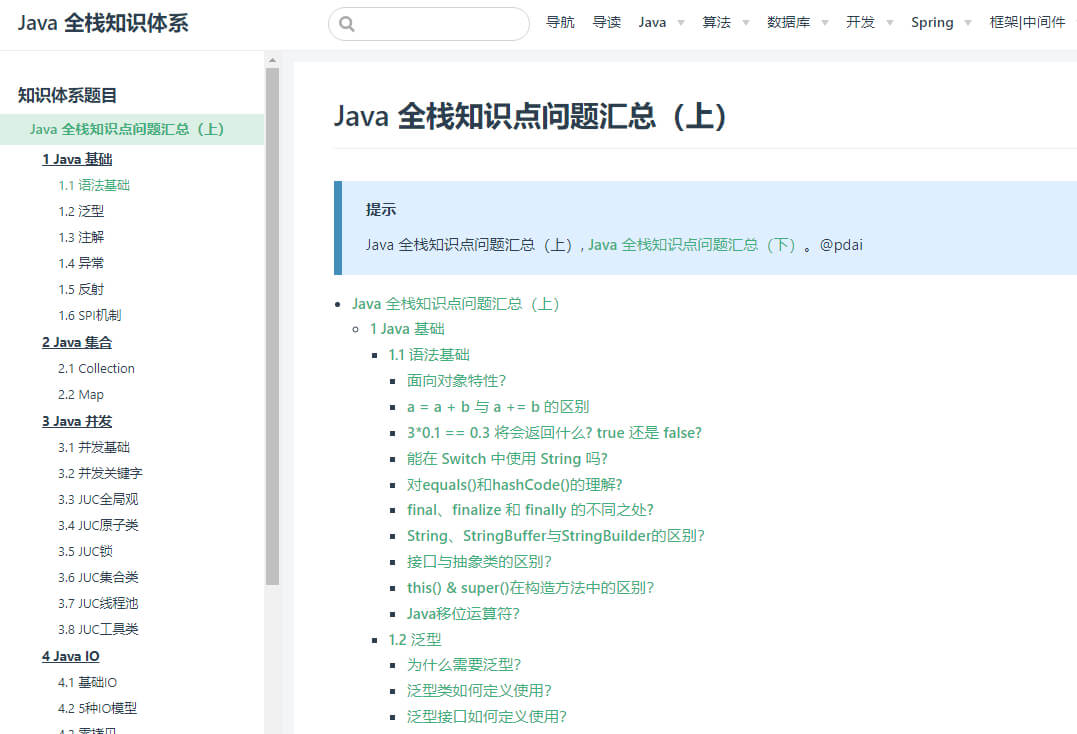Click the search magnifier icon
The width and height of the screenshot is (1077, 734).
point(347,24)
